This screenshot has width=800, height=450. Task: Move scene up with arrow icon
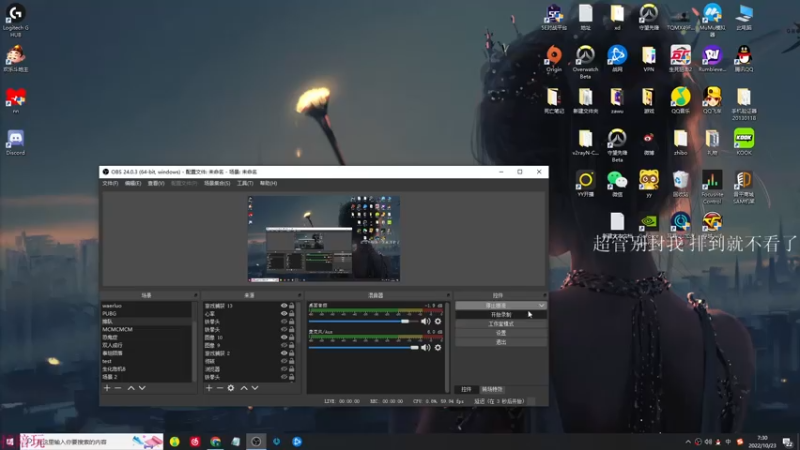pos(131,388)
